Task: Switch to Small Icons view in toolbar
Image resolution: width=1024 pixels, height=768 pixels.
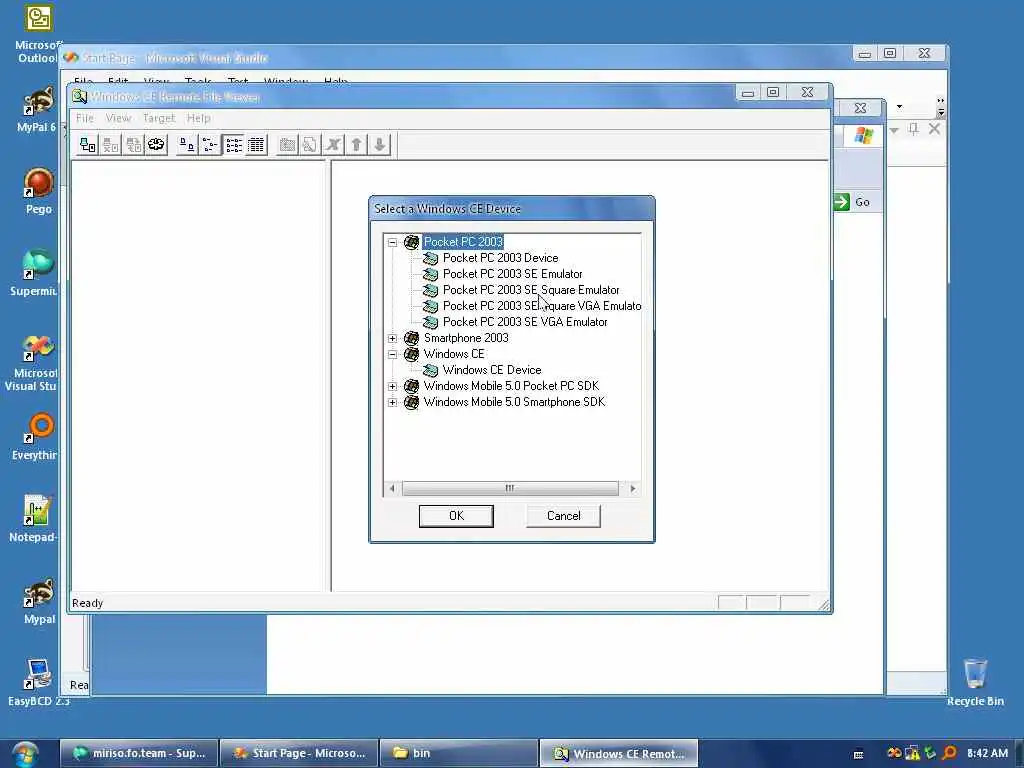Action: point(210,144)
